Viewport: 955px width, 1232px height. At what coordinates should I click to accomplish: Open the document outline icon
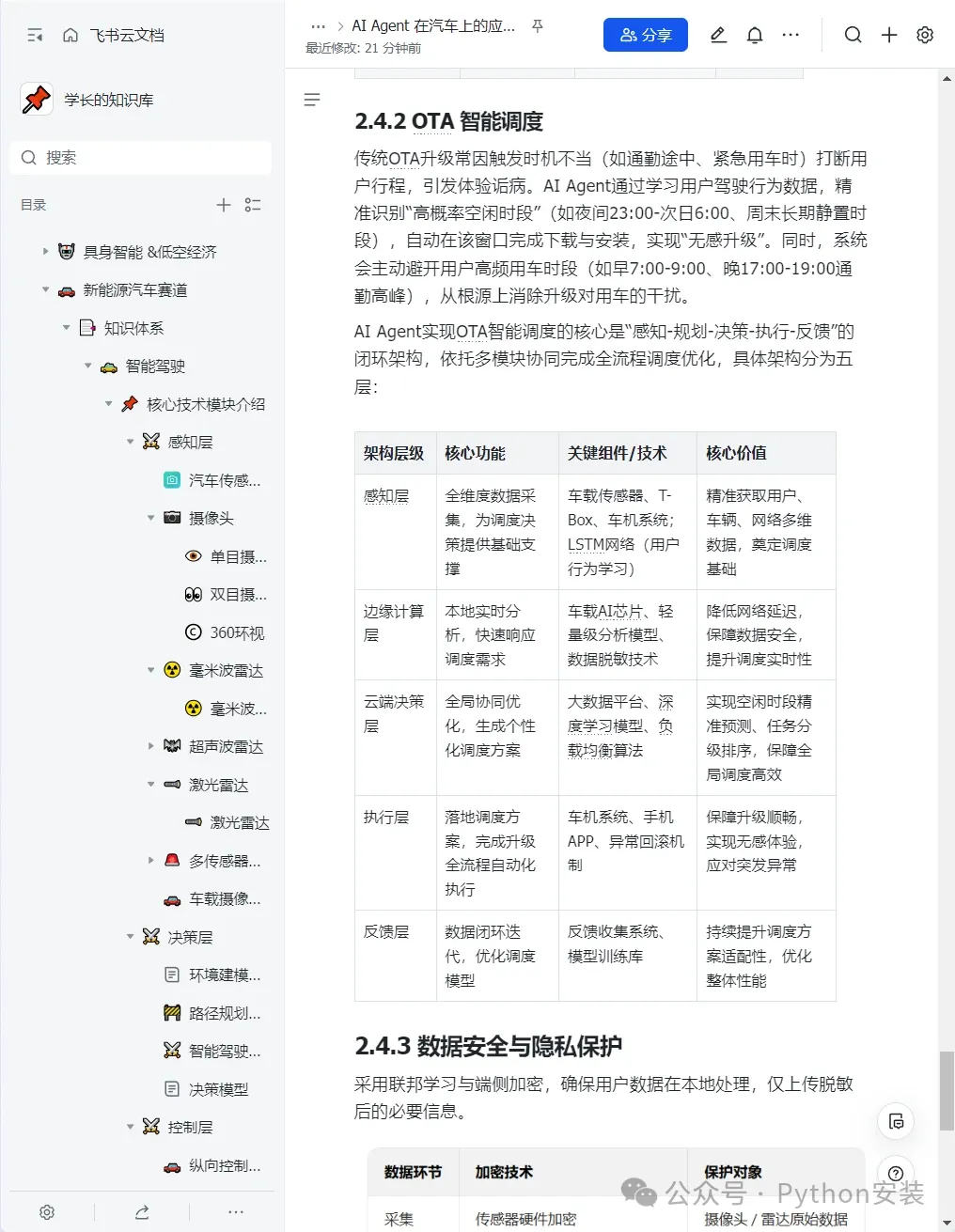tap(312, 100)
